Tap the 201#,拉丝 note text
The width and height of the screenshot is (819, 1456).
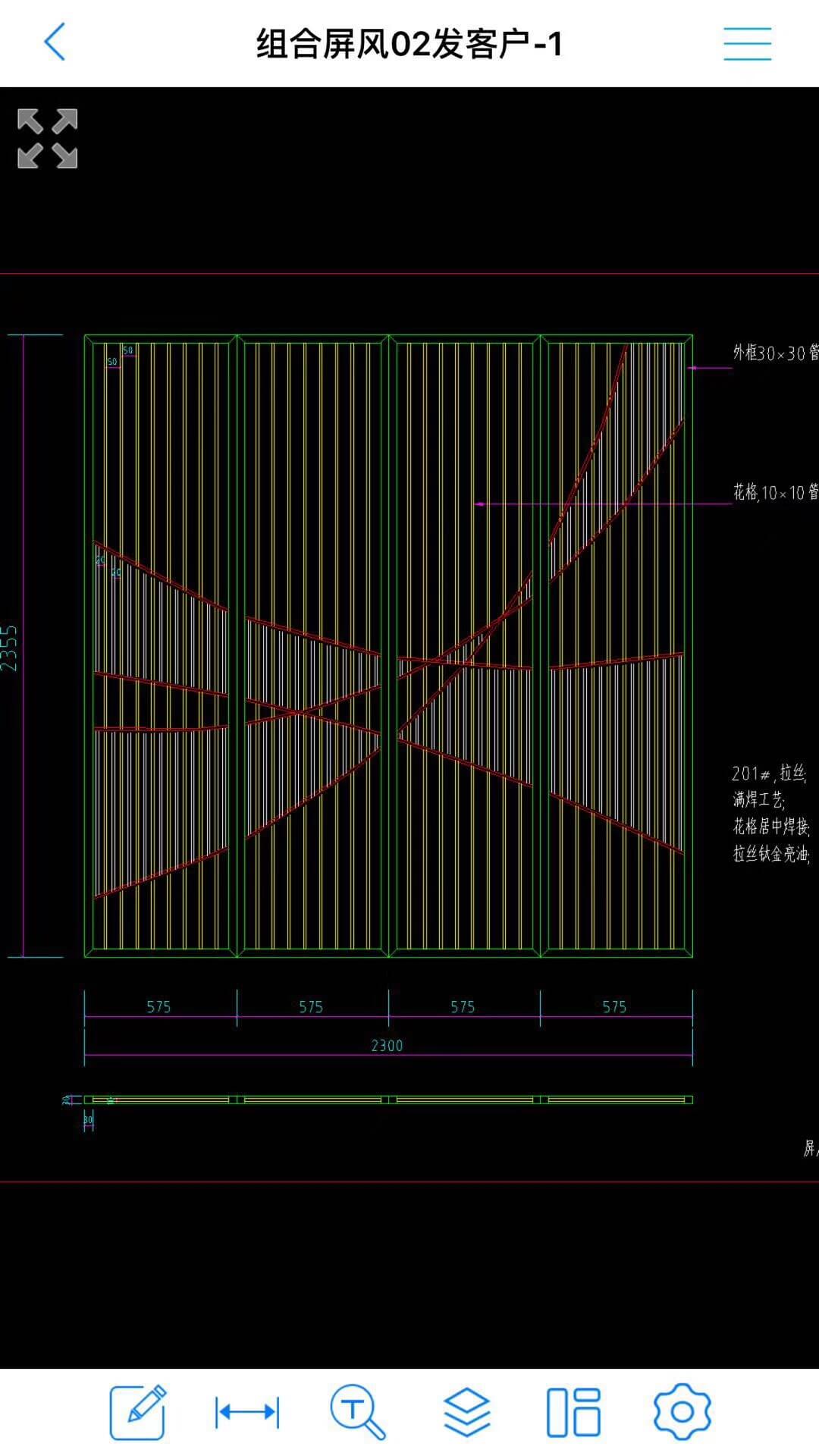coord(769,773)
